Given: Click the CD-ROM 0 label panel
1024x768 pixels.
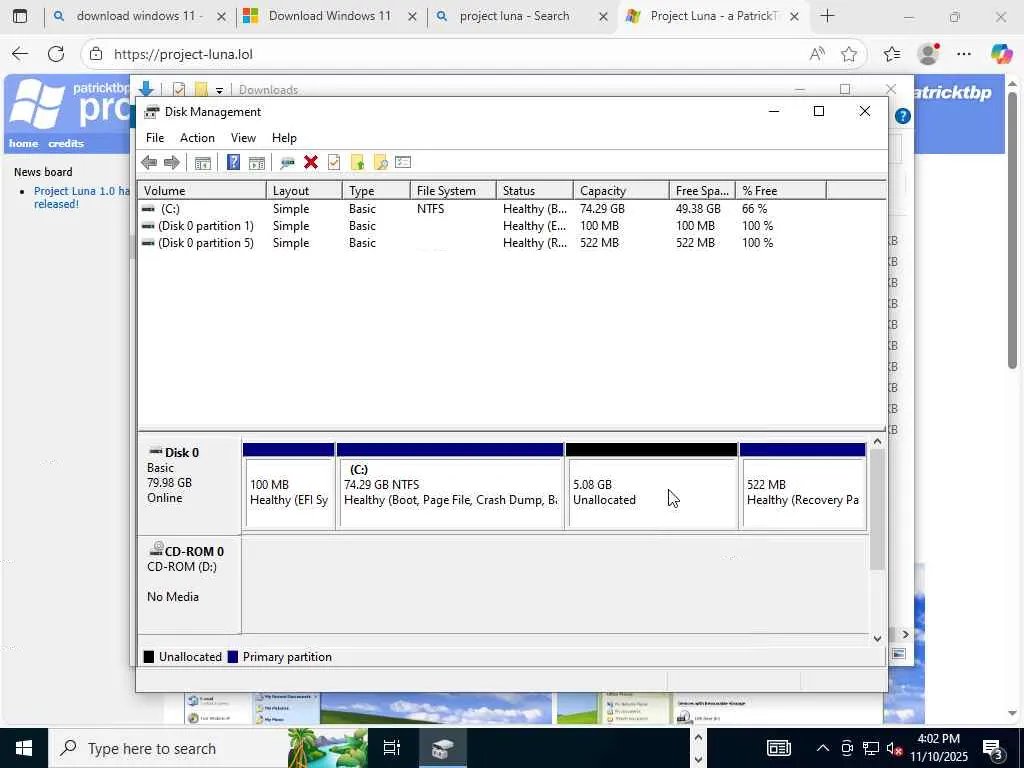Looking at the screenshot, I should point(189,585).
